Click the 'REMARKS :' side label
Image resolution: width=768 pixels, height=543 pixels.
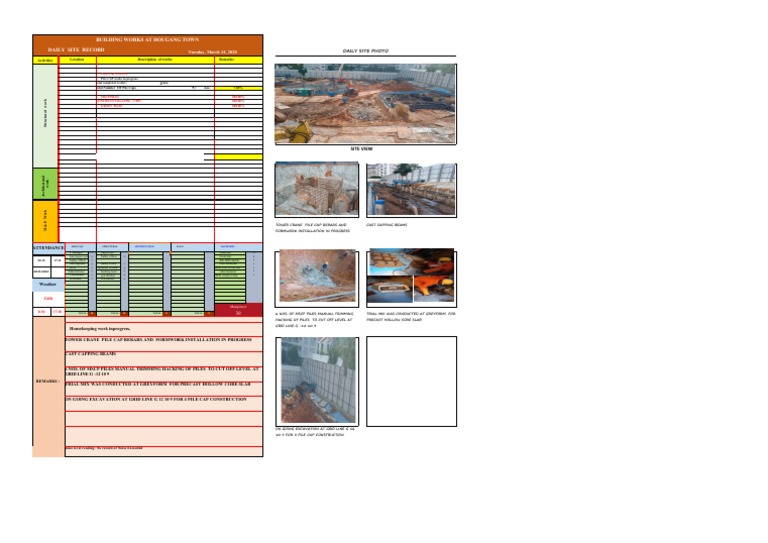48,381
